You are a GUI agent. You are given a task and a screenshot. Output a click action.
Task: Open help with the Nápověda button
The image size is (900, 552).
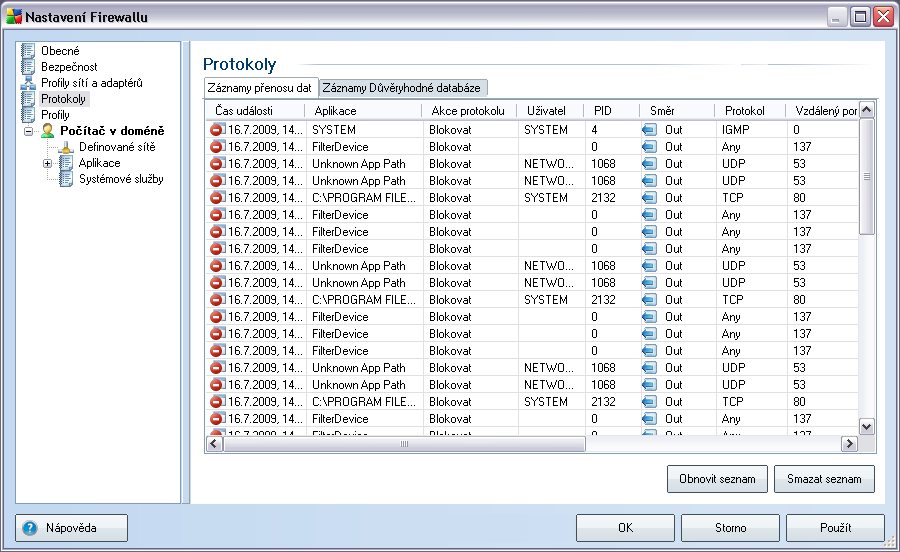click(x=71, y=528)
